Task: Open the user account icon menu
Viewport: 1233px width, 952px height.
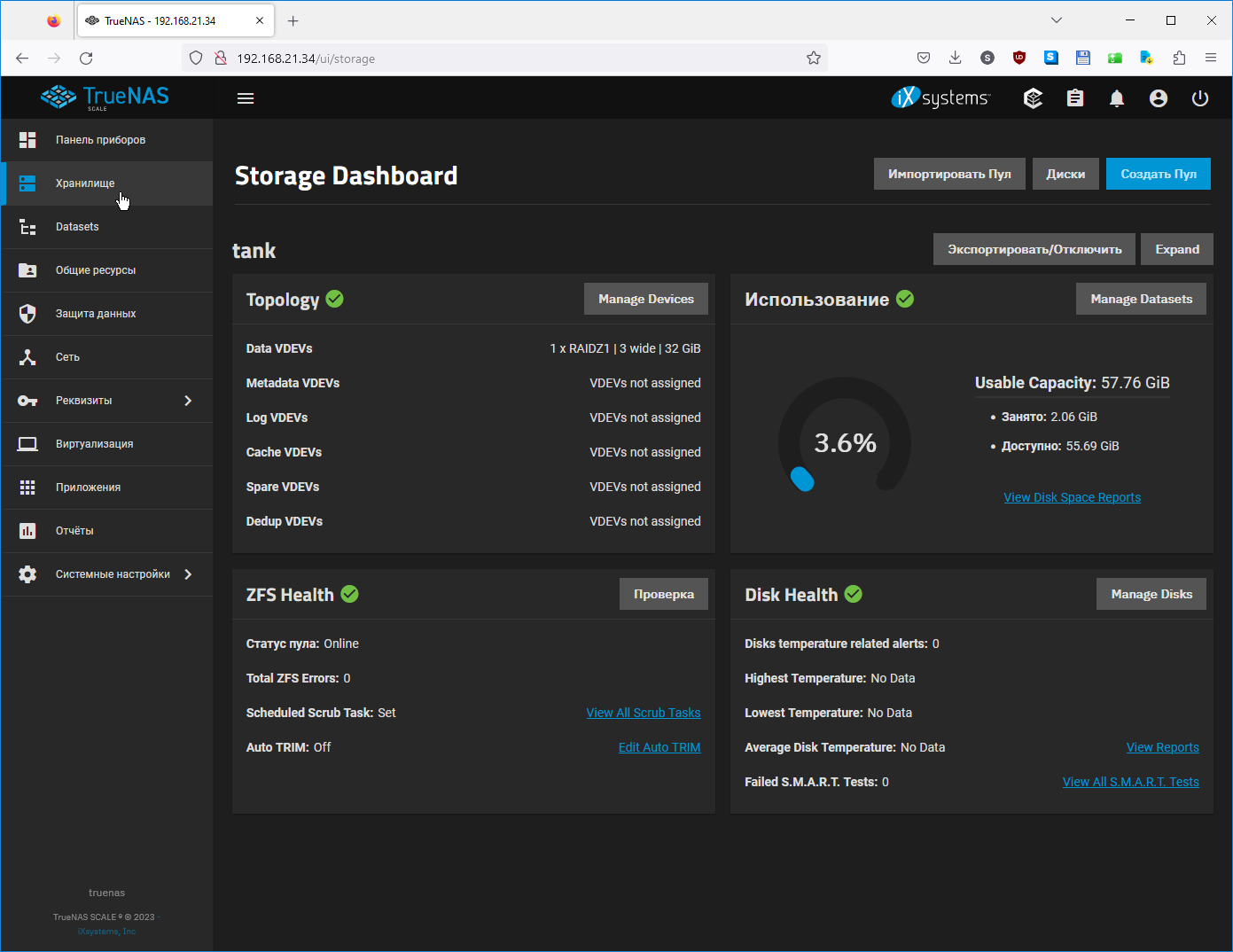Action: [1159, 98]
